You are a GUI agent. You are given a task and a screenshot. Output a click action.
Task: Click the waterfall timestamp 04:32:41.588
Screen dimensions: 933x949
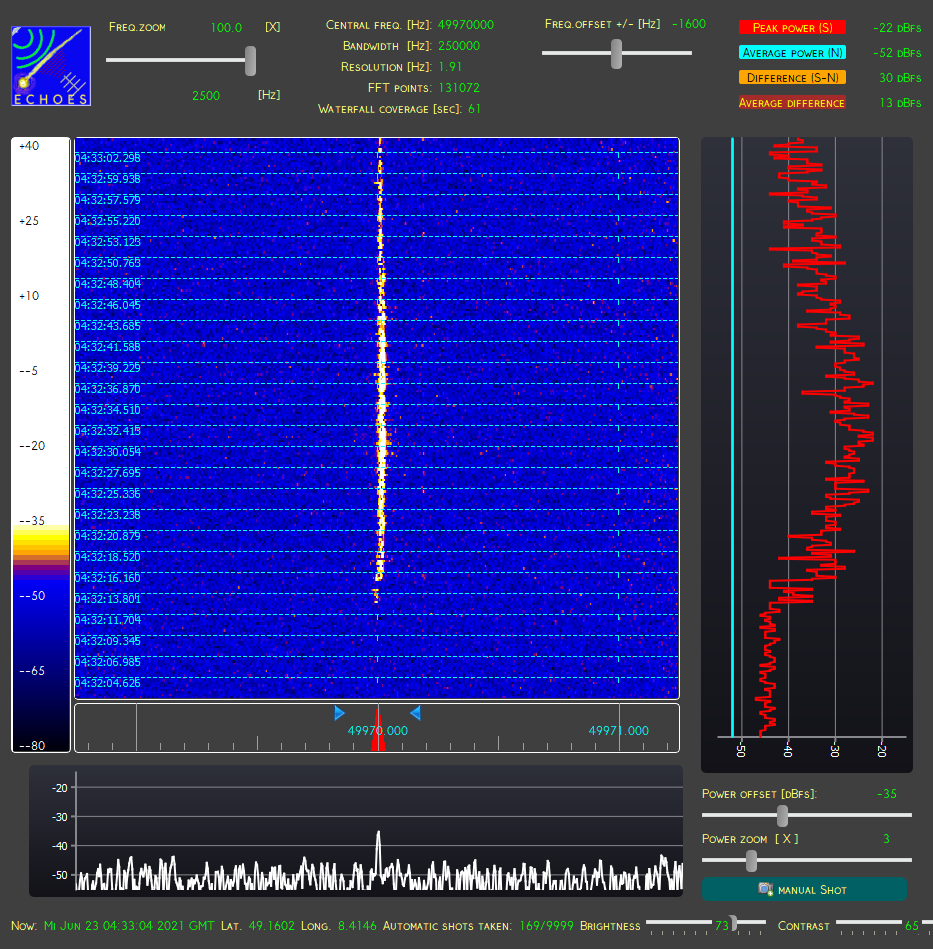[x=108, y=347]
